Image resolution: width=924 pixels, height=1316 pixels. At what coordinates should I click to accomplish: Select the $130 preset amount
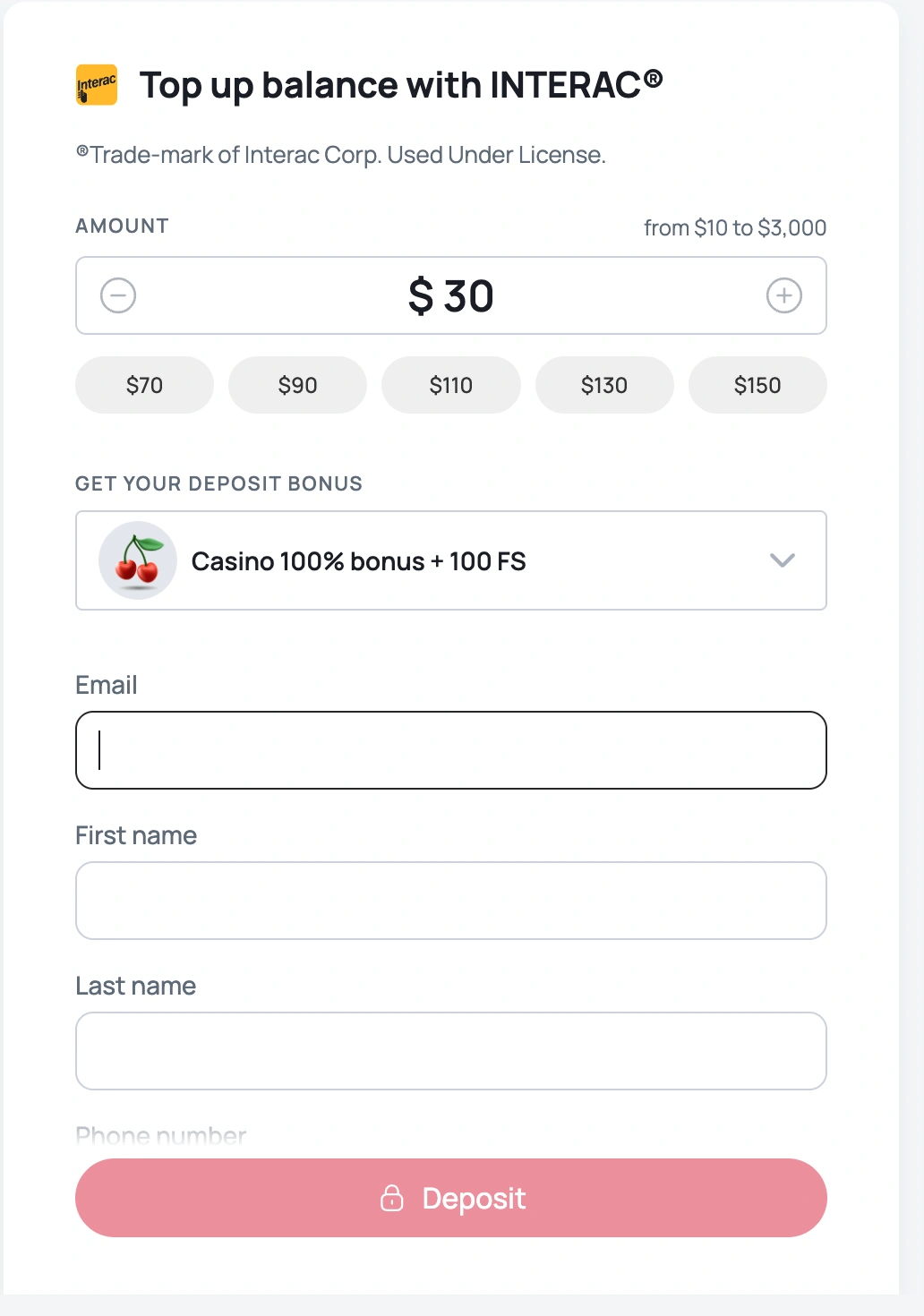point(604,385)
